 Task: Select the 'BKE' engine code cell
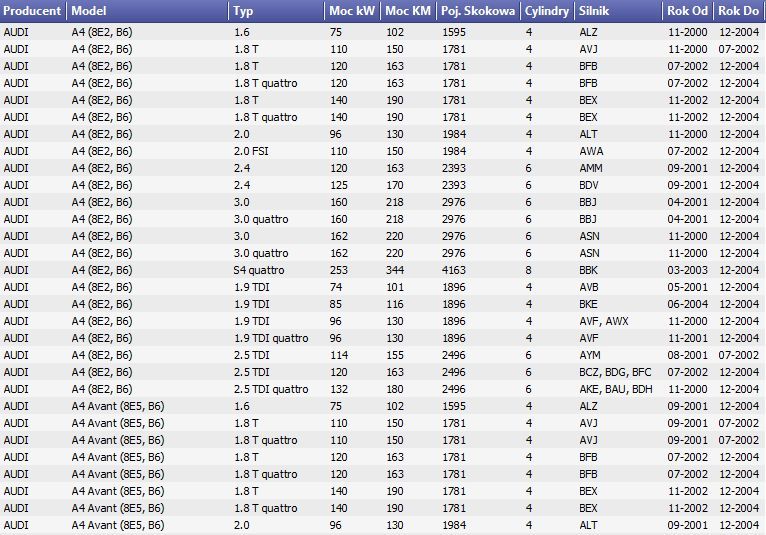point(588,304)
